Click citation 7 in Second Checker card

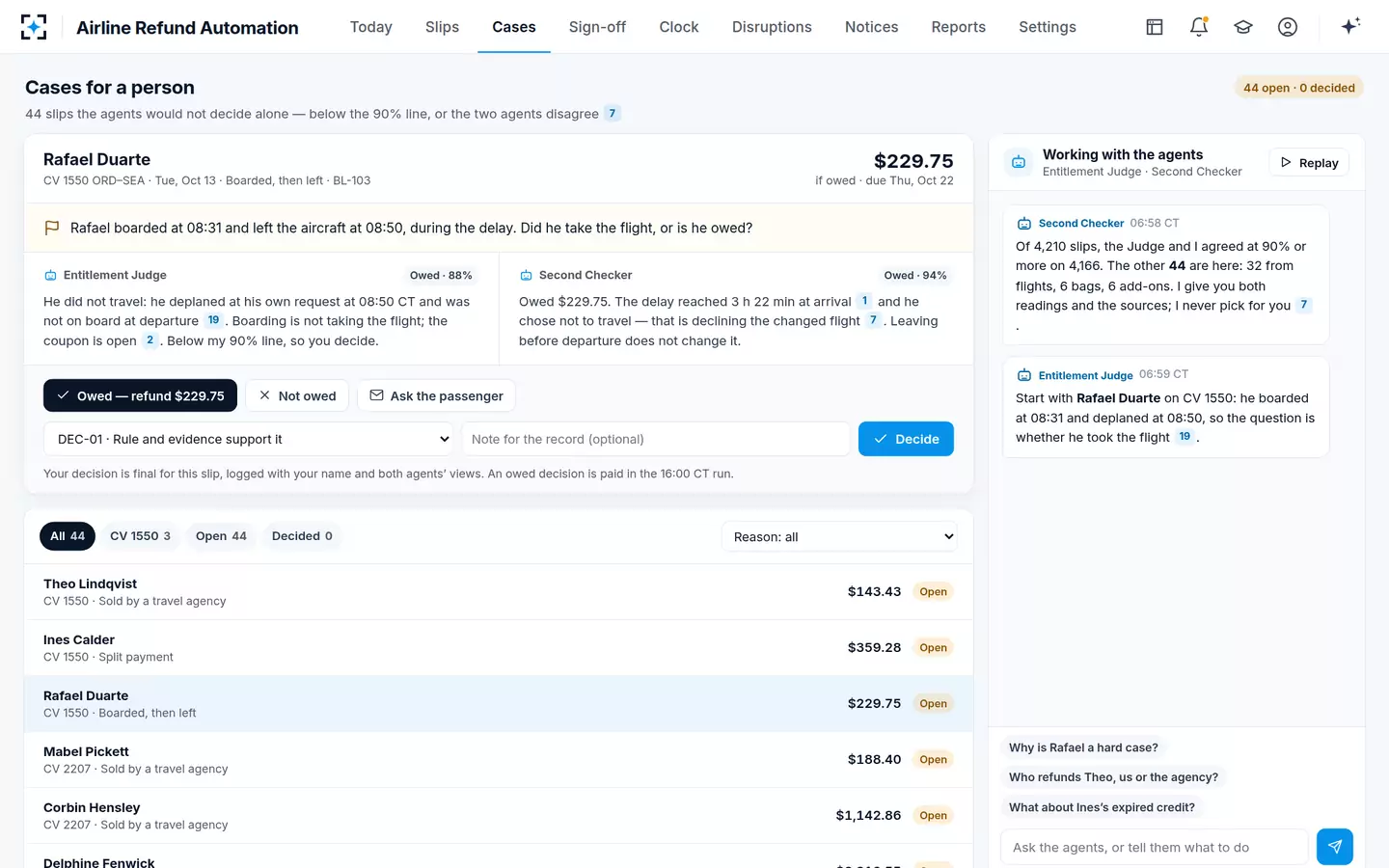(873, 320)
